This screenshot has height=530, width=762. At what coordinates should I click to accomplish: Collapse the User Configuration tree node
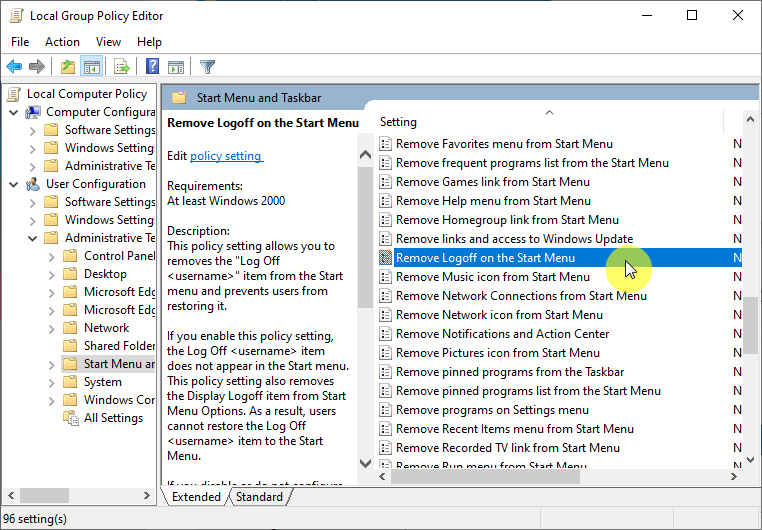click(x=14, y=184)
